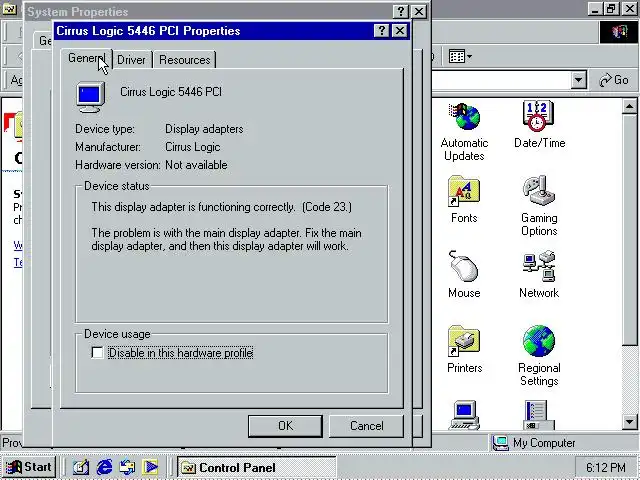The height and width of the screenshot is (480, 640).
Task: Restore down the Control Panel window
Action: [611, 9]
